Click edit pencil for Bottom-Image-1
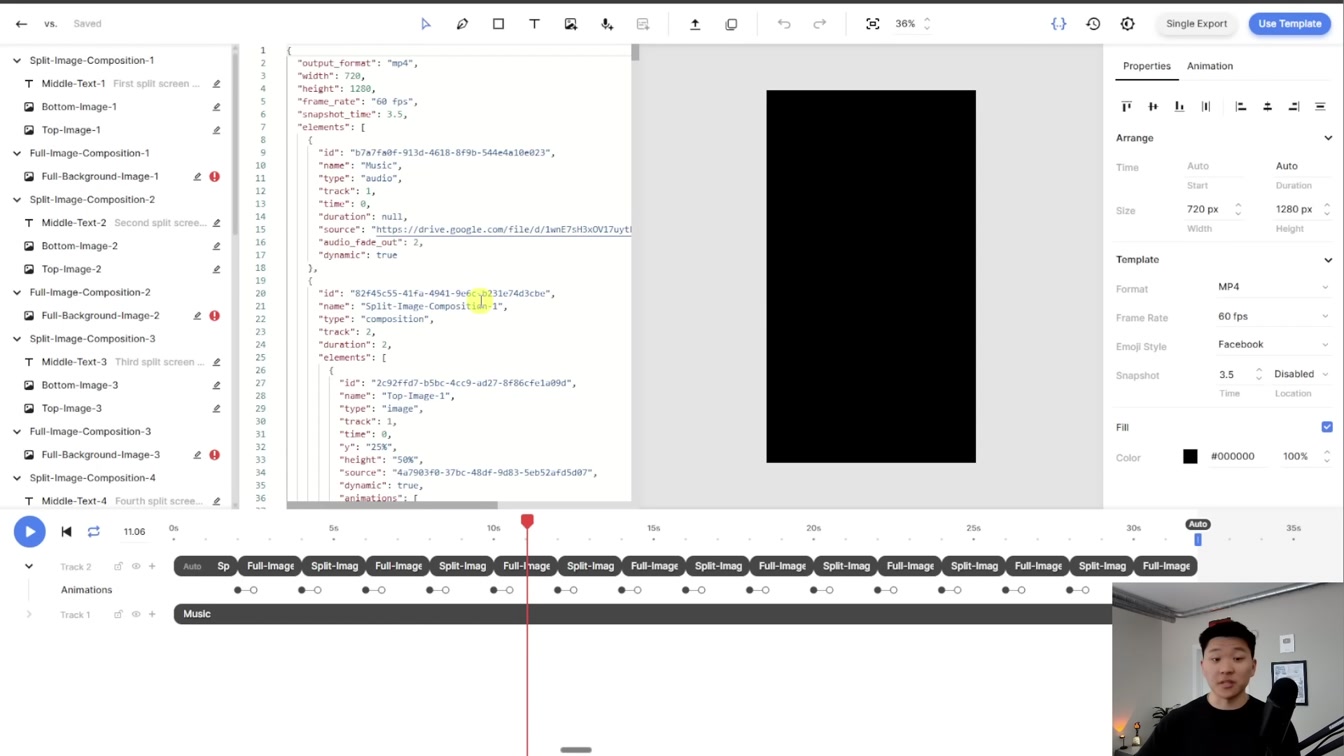 coord(216,107)
